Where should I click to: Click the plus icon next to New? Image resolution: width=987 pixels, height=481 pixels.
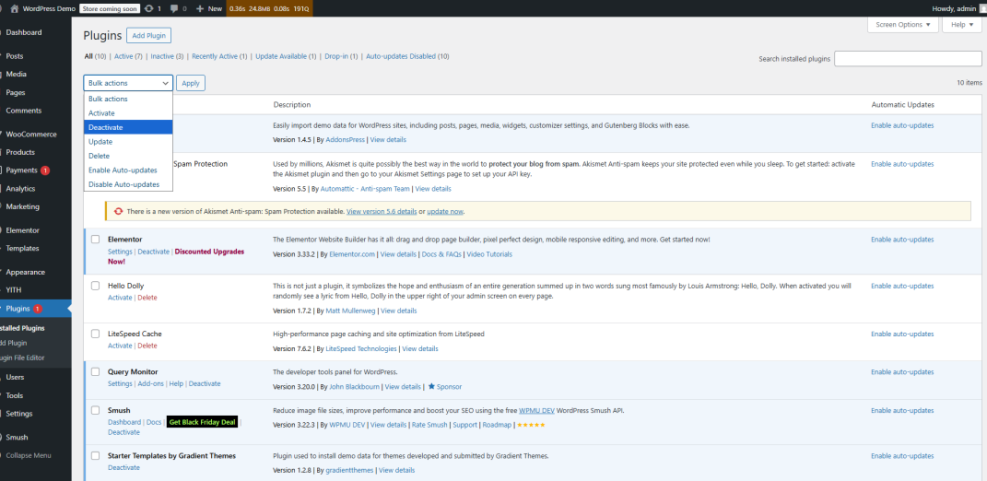(x=200, y=9)
